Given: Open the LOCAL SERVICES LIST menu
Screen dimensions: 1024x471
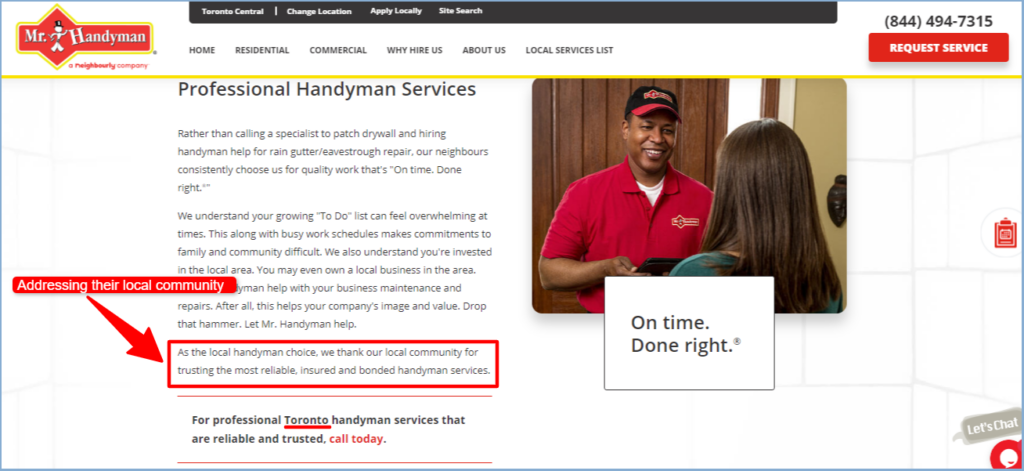Looking at the screenshot, I should point(569,50).
